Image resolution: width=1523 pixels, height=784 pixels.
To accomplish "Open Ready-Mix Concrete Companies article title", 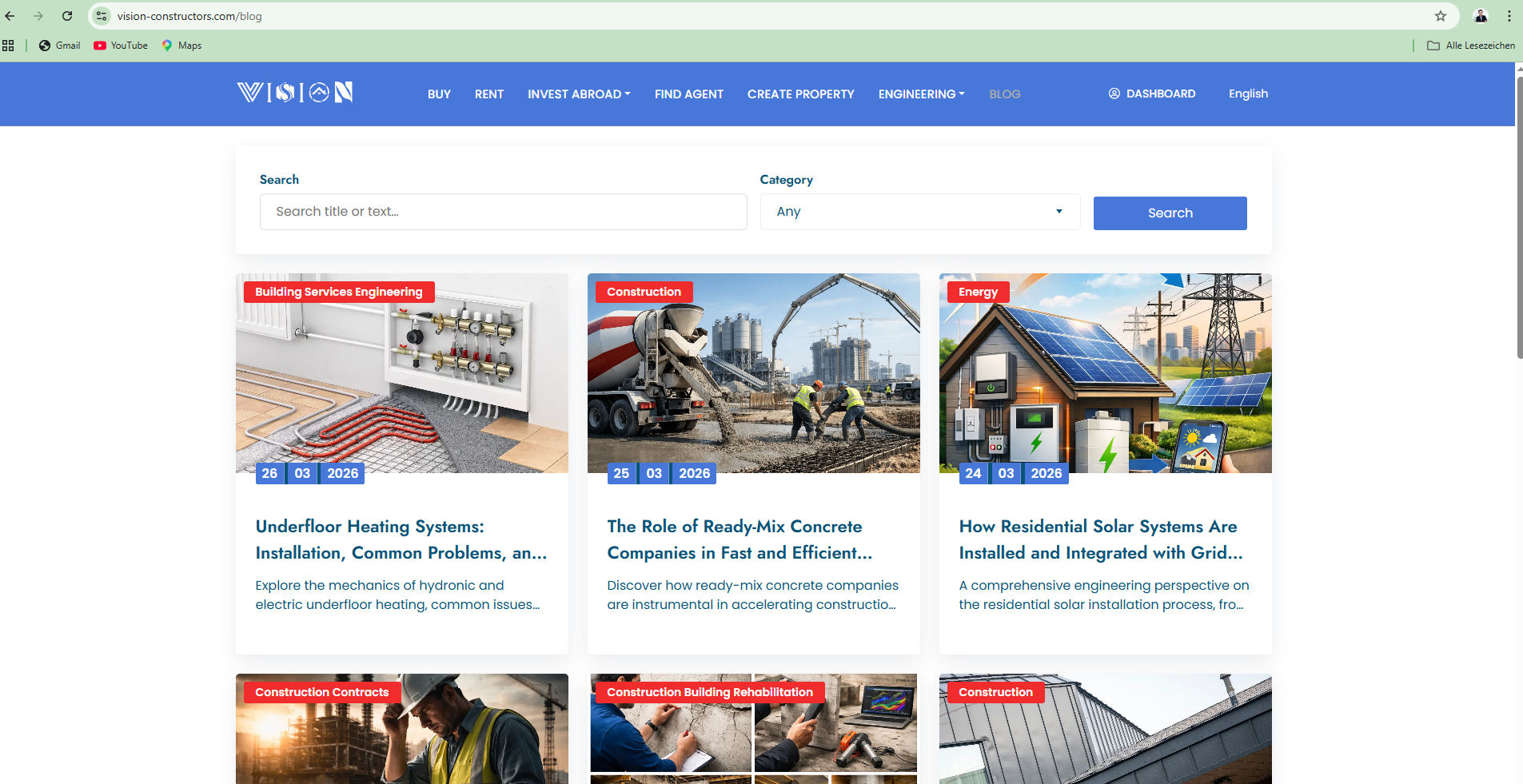I will point(740,539).
